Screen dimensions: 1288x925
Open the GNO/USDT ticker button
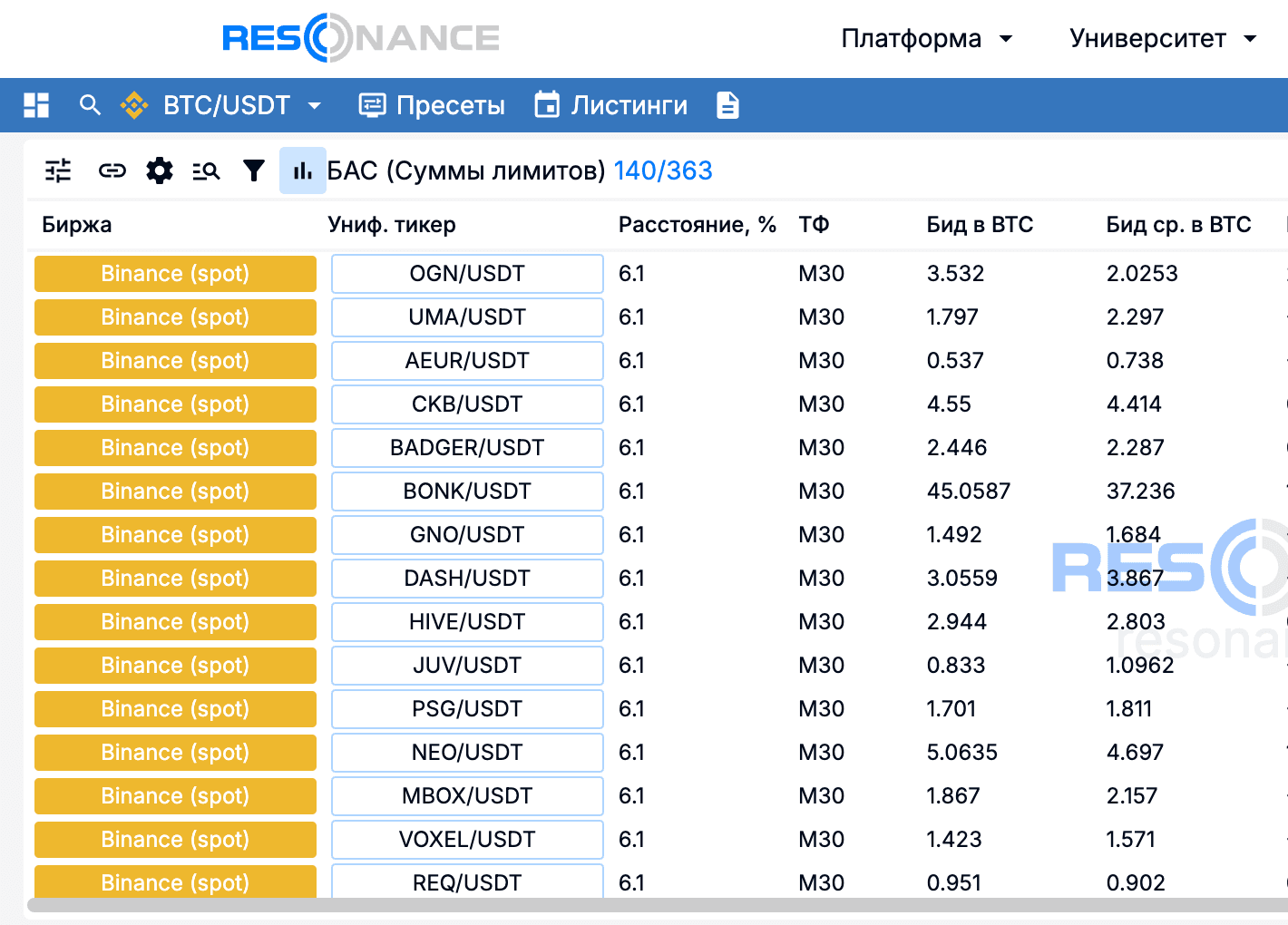coord(467,535)
